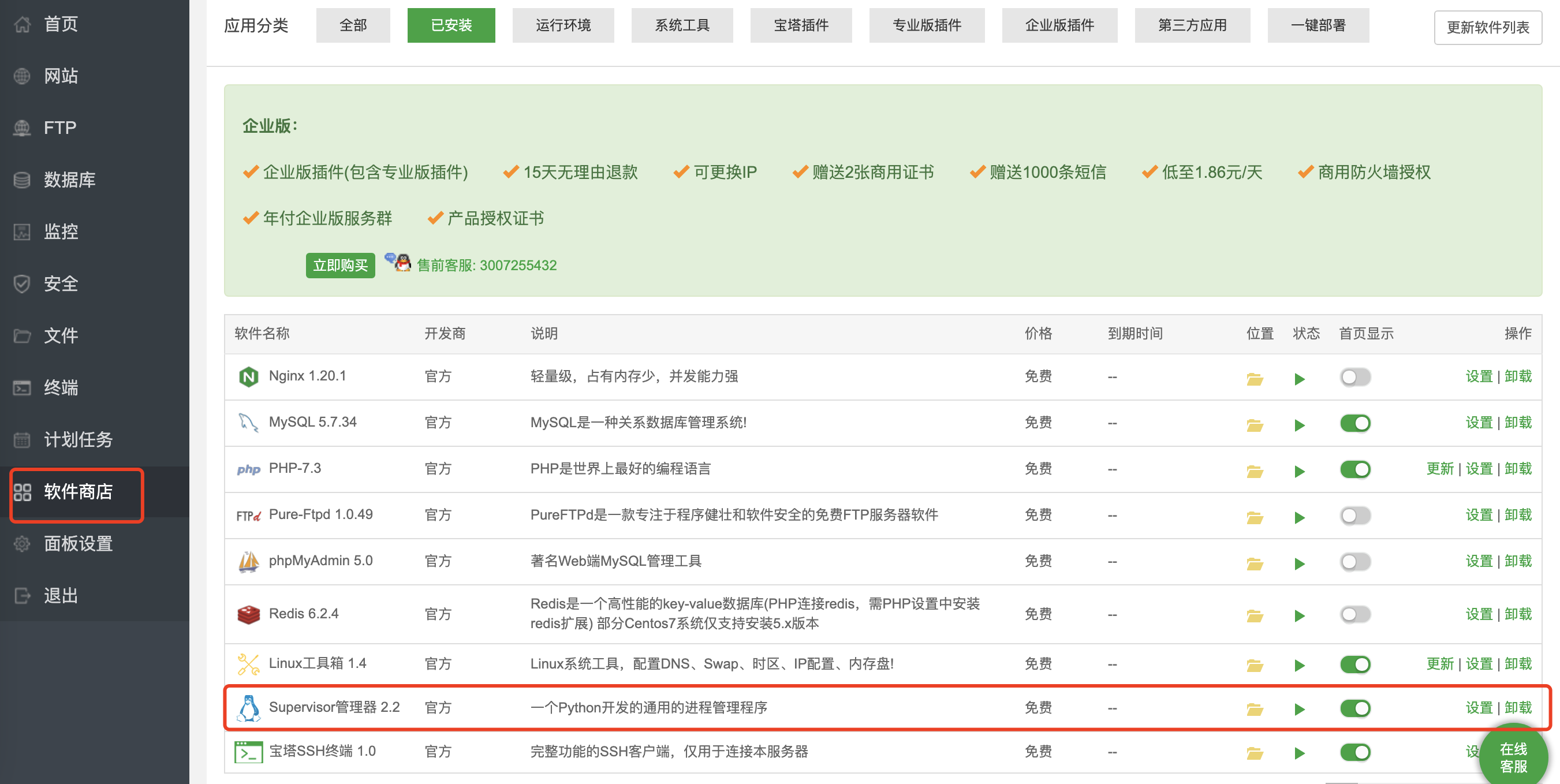Open the Redis install folder icon
1560x784 pixels.
(x=1255, y=615)
